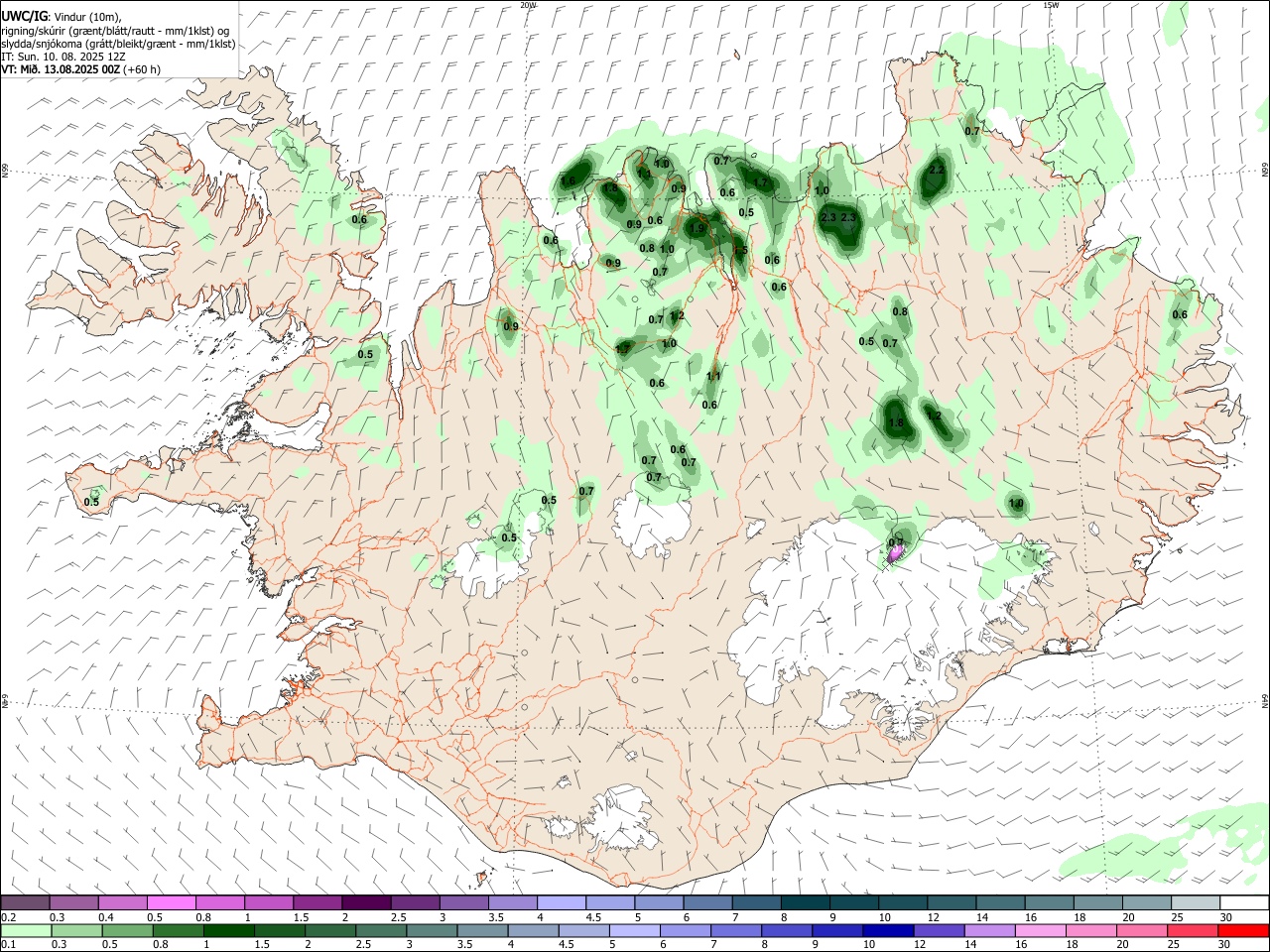Select the bottom-row gray-green swatch starting at 3
The image size is (1270, 952).
[x=432, y=930]
